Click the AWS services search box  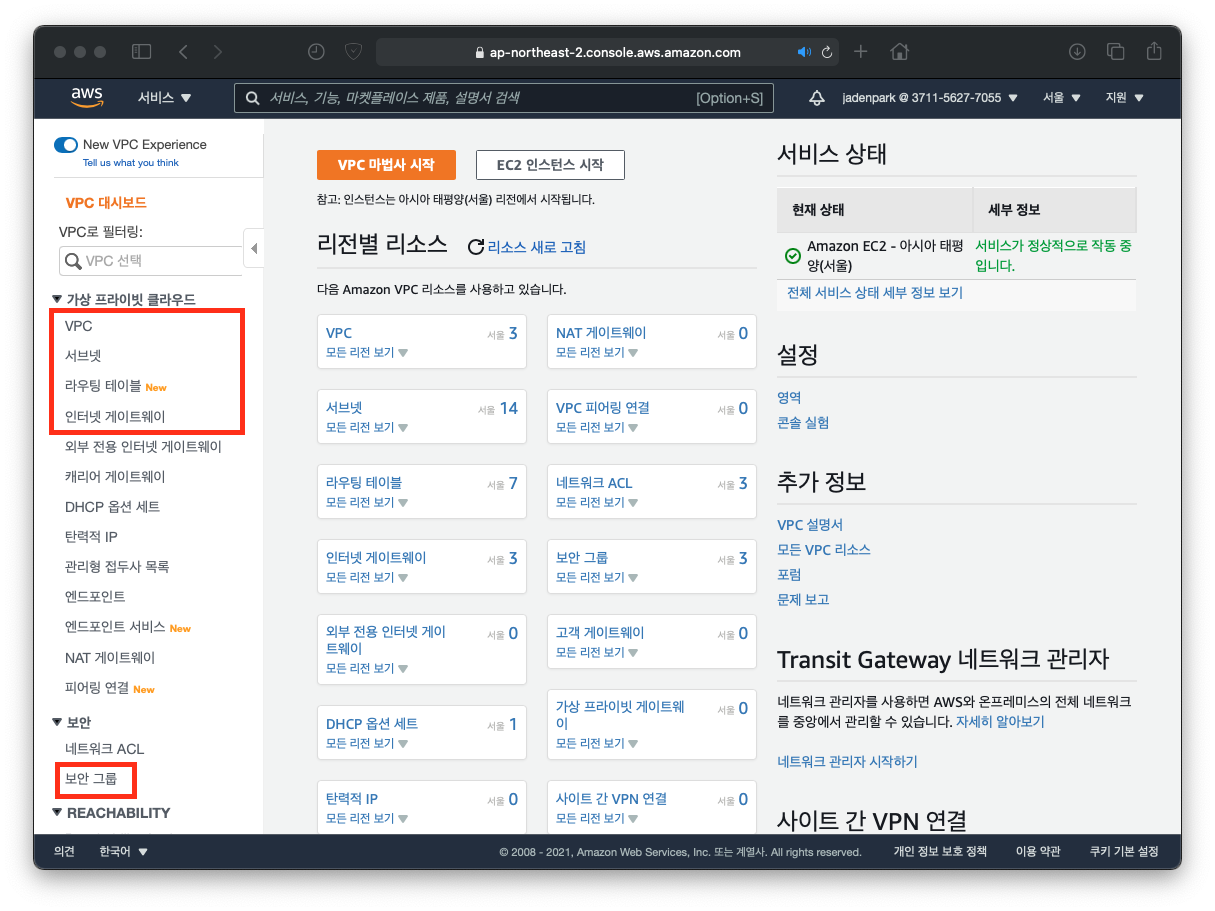pos(504,98)
